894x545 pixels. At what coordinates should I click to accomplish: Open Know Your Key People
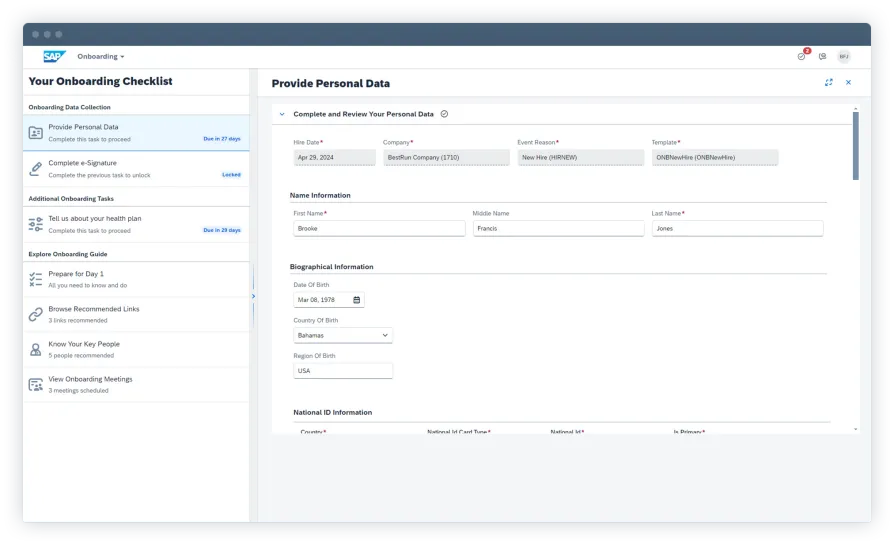coord(136,349)
